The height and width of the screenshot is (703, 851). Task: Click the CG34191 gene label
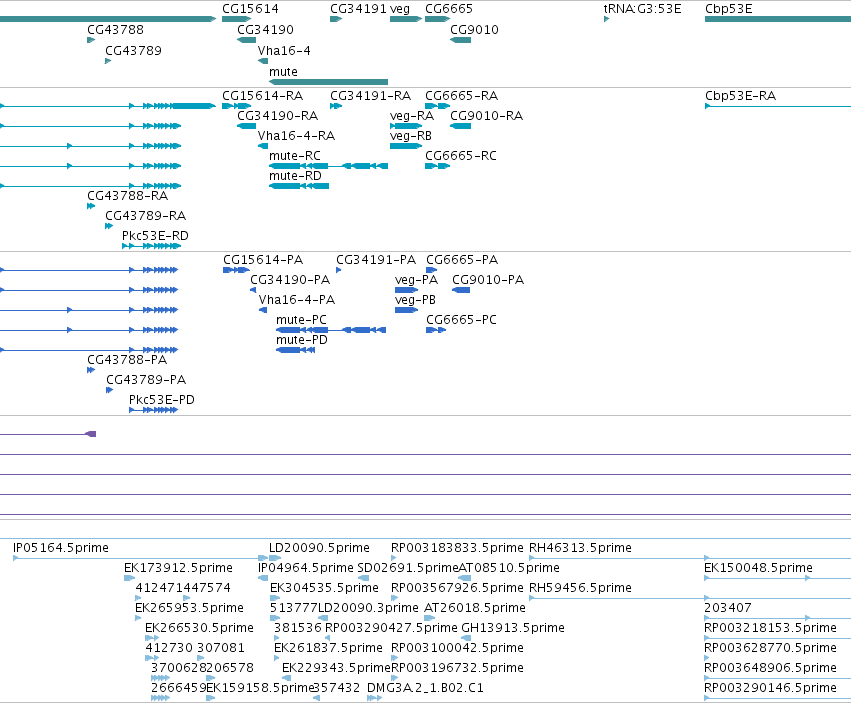[x=358, y=9]
